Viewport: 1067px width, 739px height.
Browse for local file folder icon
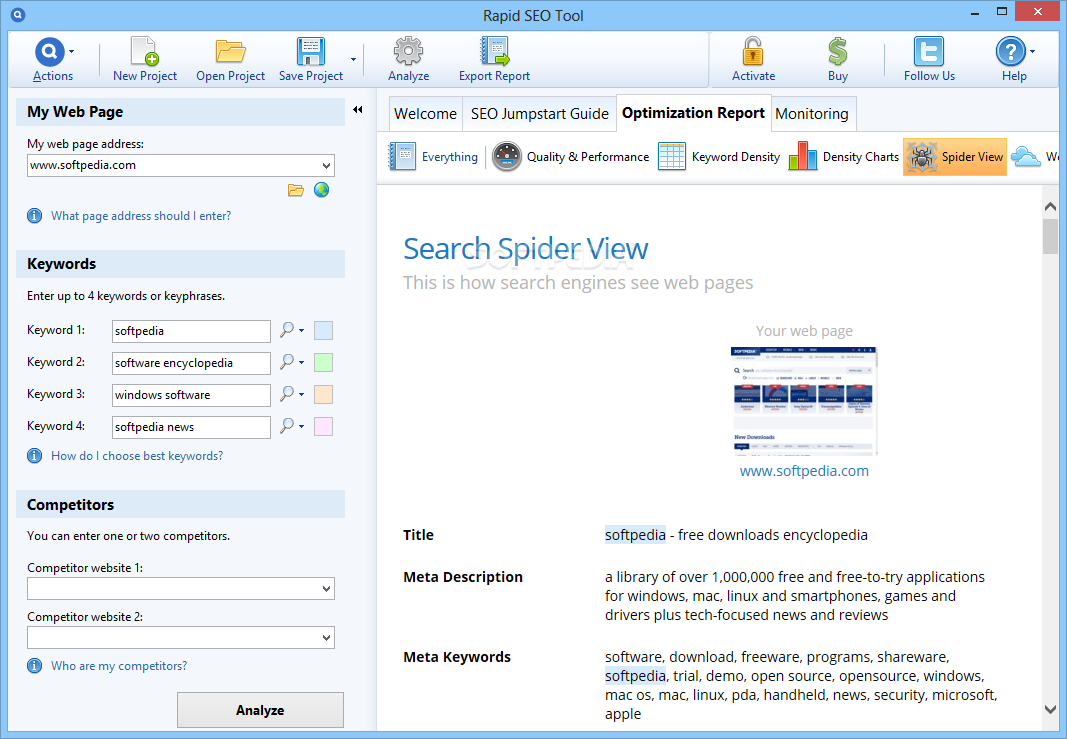click(295, 190)
